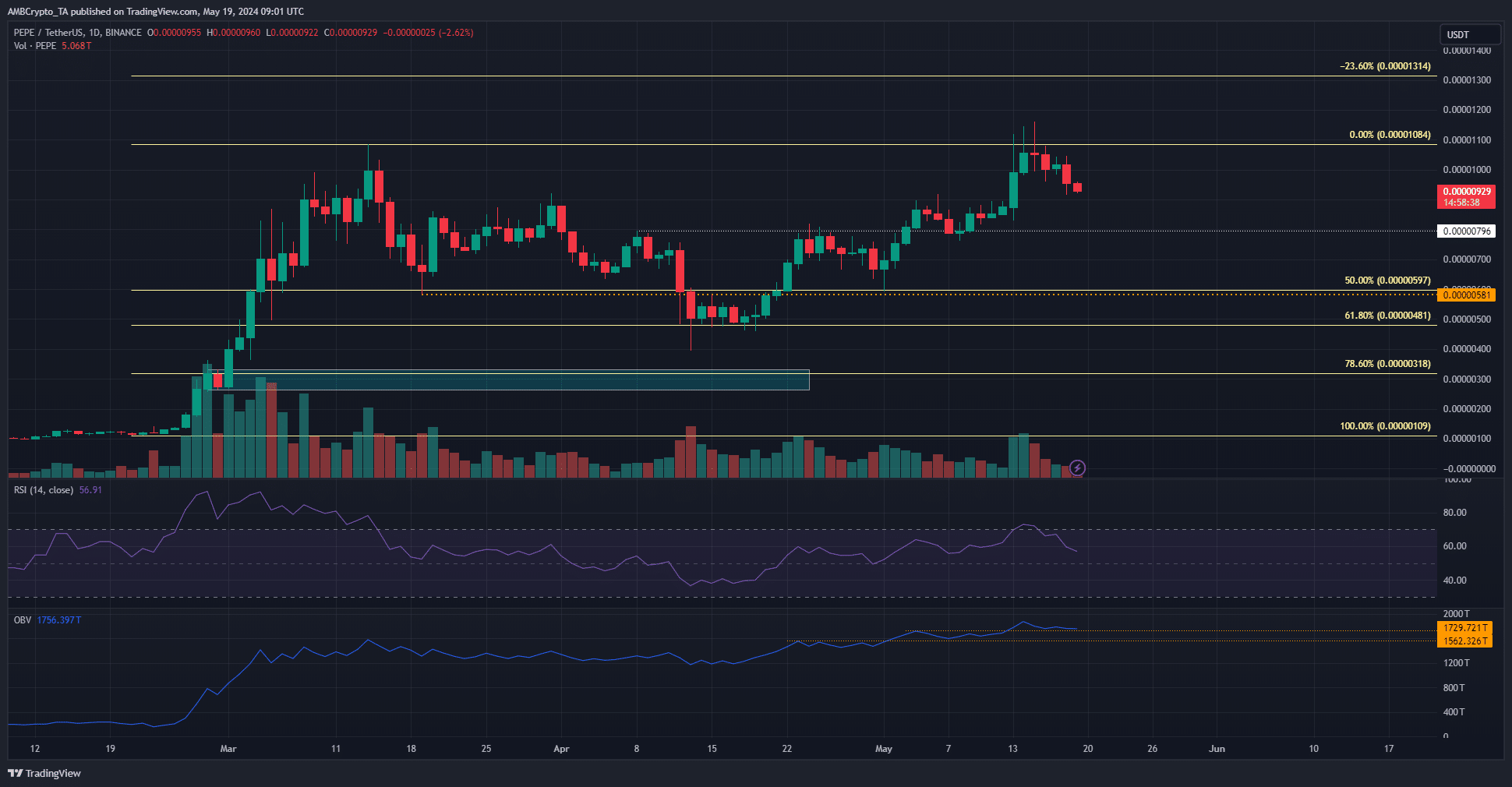1512x787 pixels.
Task: Click the 26 label on the date axis
Action: pyautogui.click(x=1153, y=749)
